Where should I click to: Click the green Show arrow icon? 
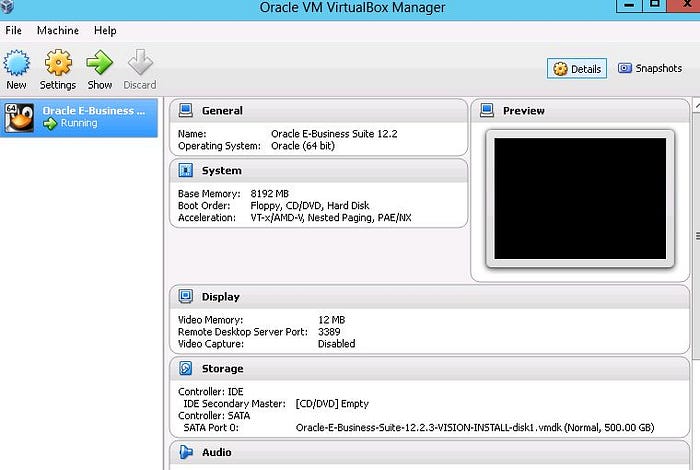[x=99, y=62]
